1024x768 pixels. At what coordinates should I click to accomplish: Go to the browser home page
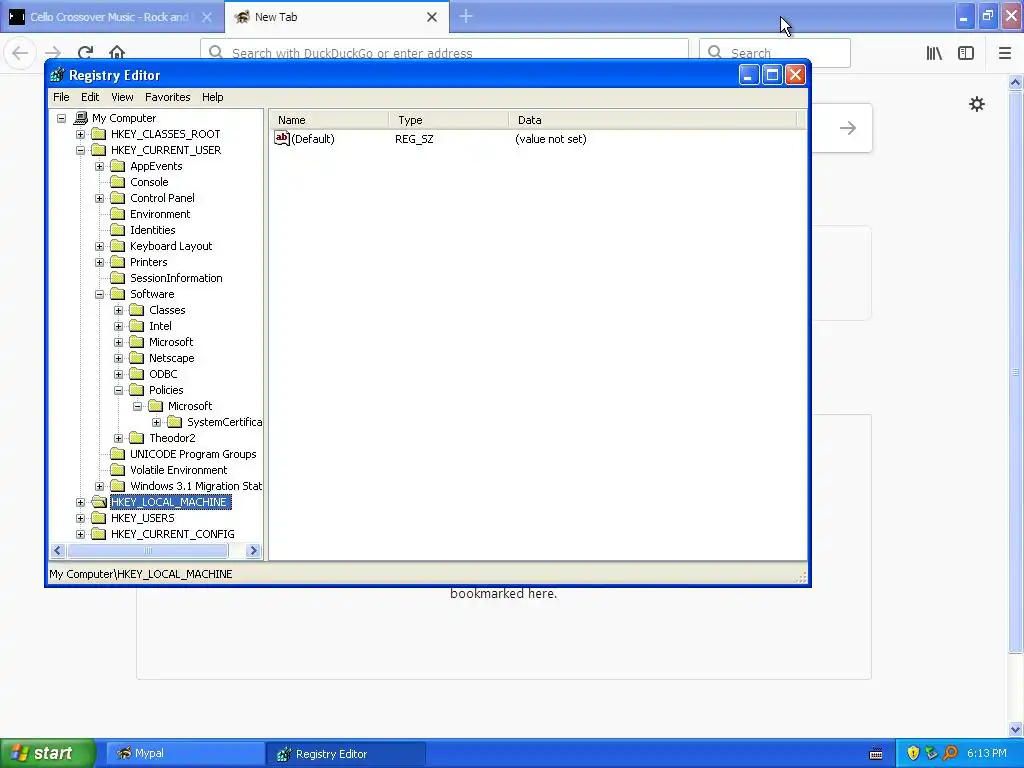click(117, 53)
